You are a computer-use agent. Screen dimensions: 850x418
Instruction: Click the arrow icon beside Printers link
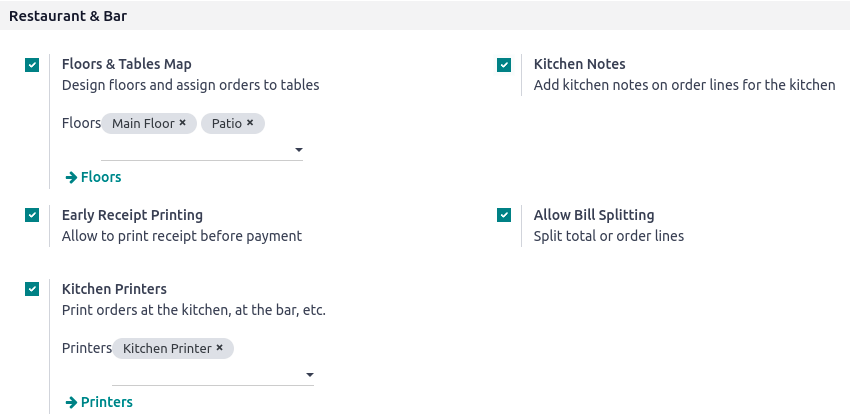point(71,402)
